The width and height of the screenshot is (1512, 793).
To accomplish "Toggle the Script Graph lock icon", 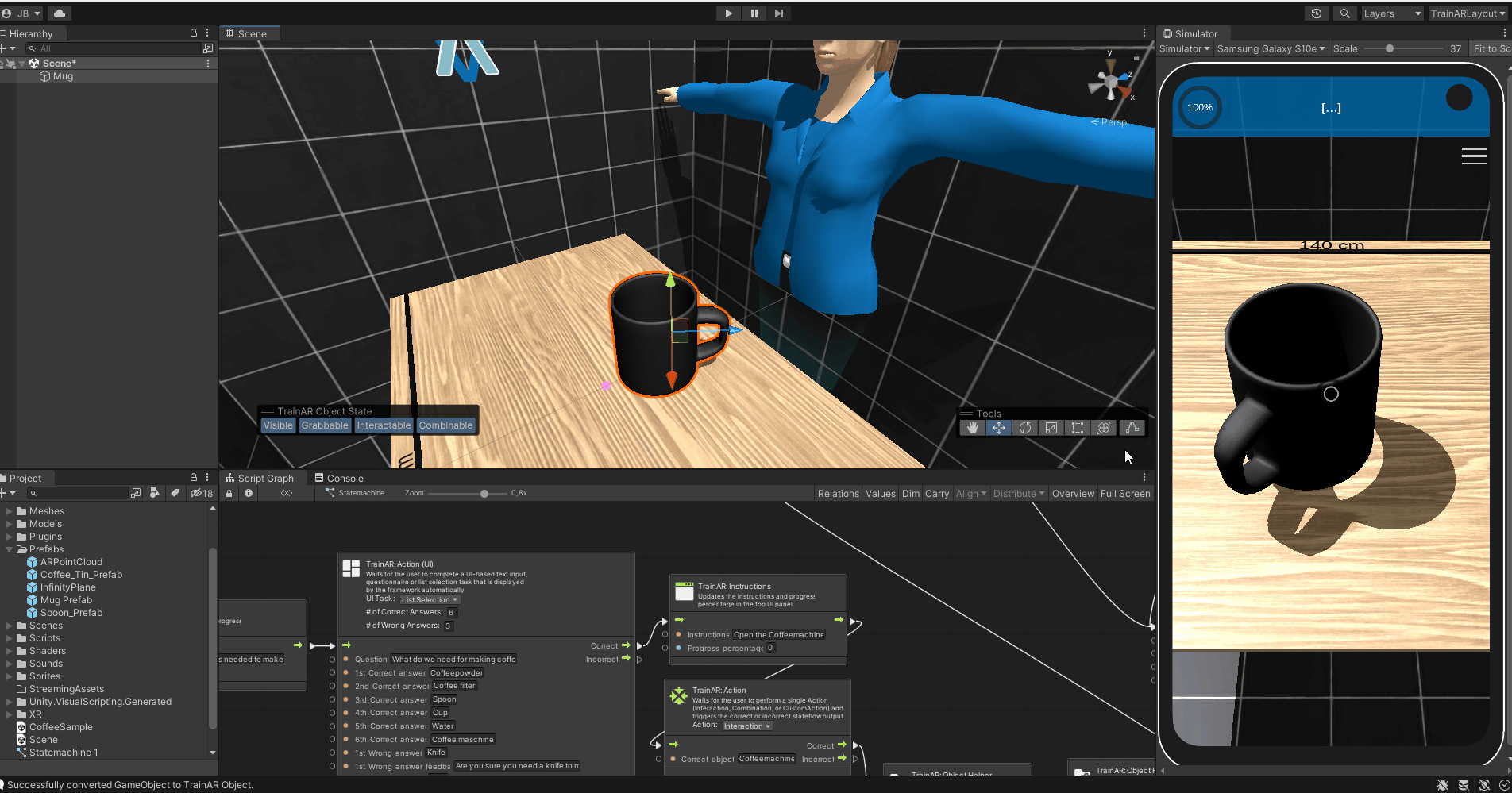I will pyautogui.click(x=229, y=493).
